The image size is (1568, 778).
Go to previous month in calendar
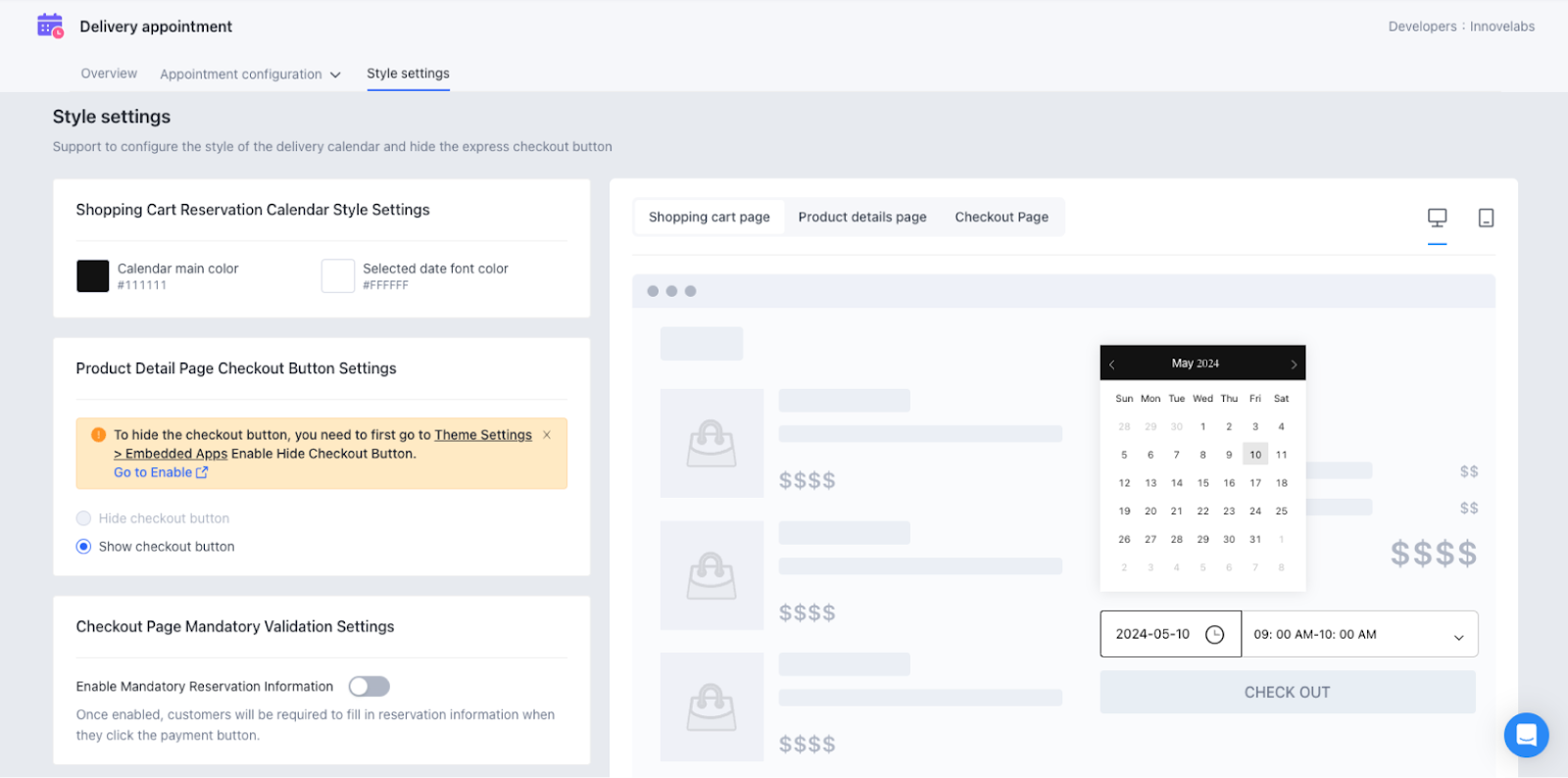(1112, 365)
